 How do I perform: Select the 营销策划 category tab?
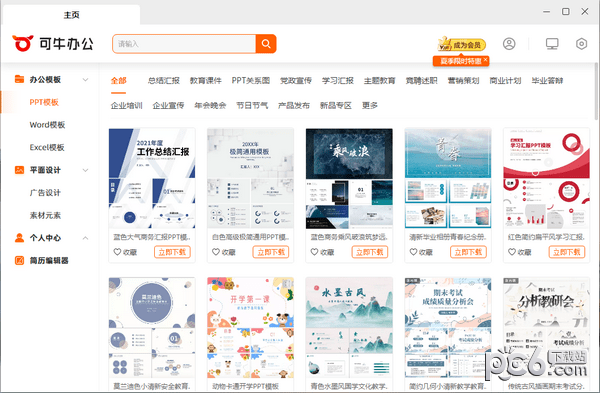pos(463,81)
